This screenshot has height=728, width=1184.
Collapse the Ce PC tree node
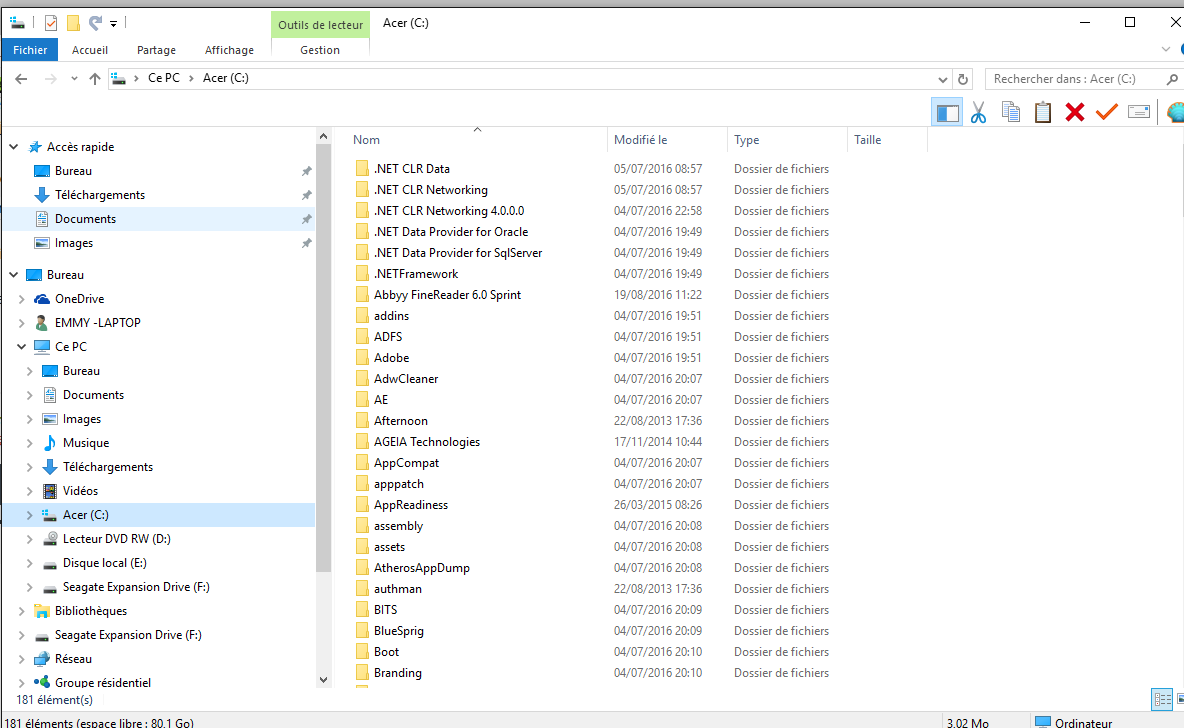21,347
